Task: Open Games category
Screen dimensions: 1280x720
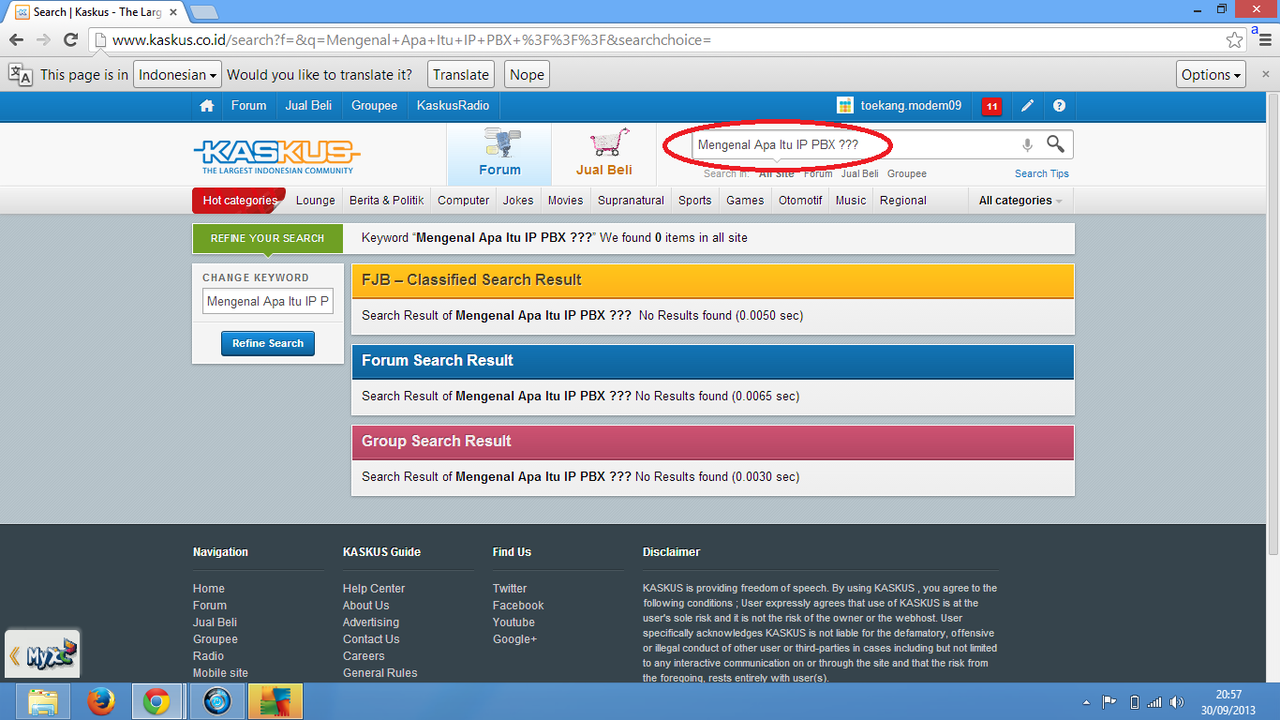Action: click(x=745, y=200)
